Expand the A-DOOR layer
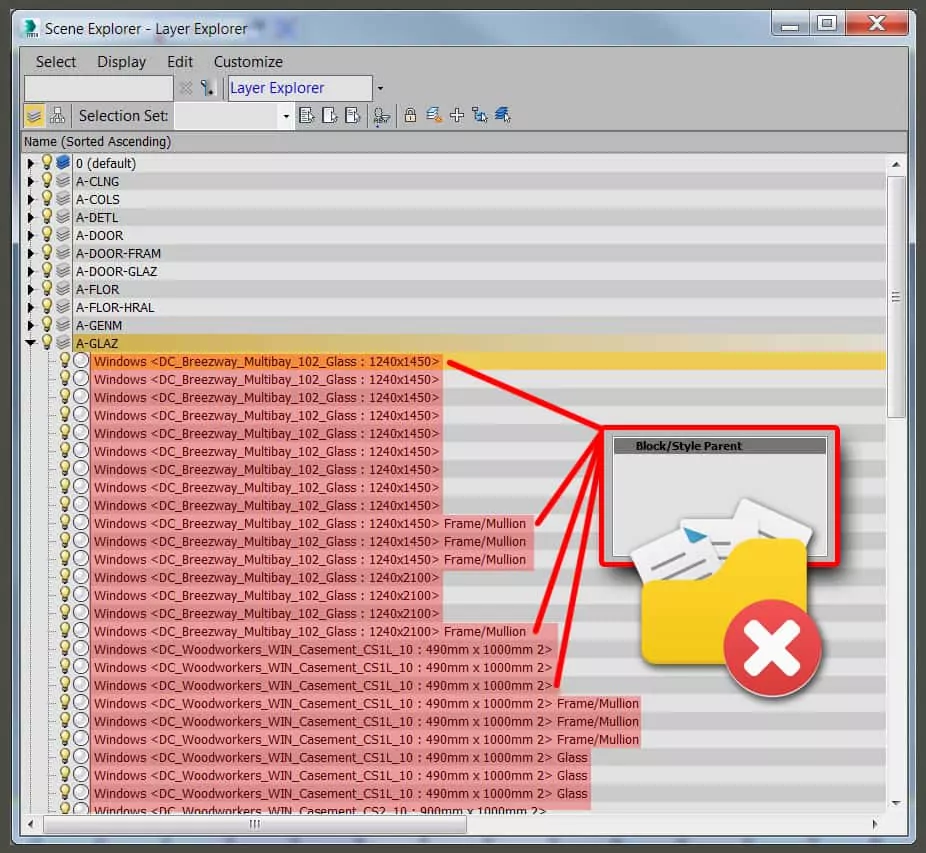 [x=31, y=236]
